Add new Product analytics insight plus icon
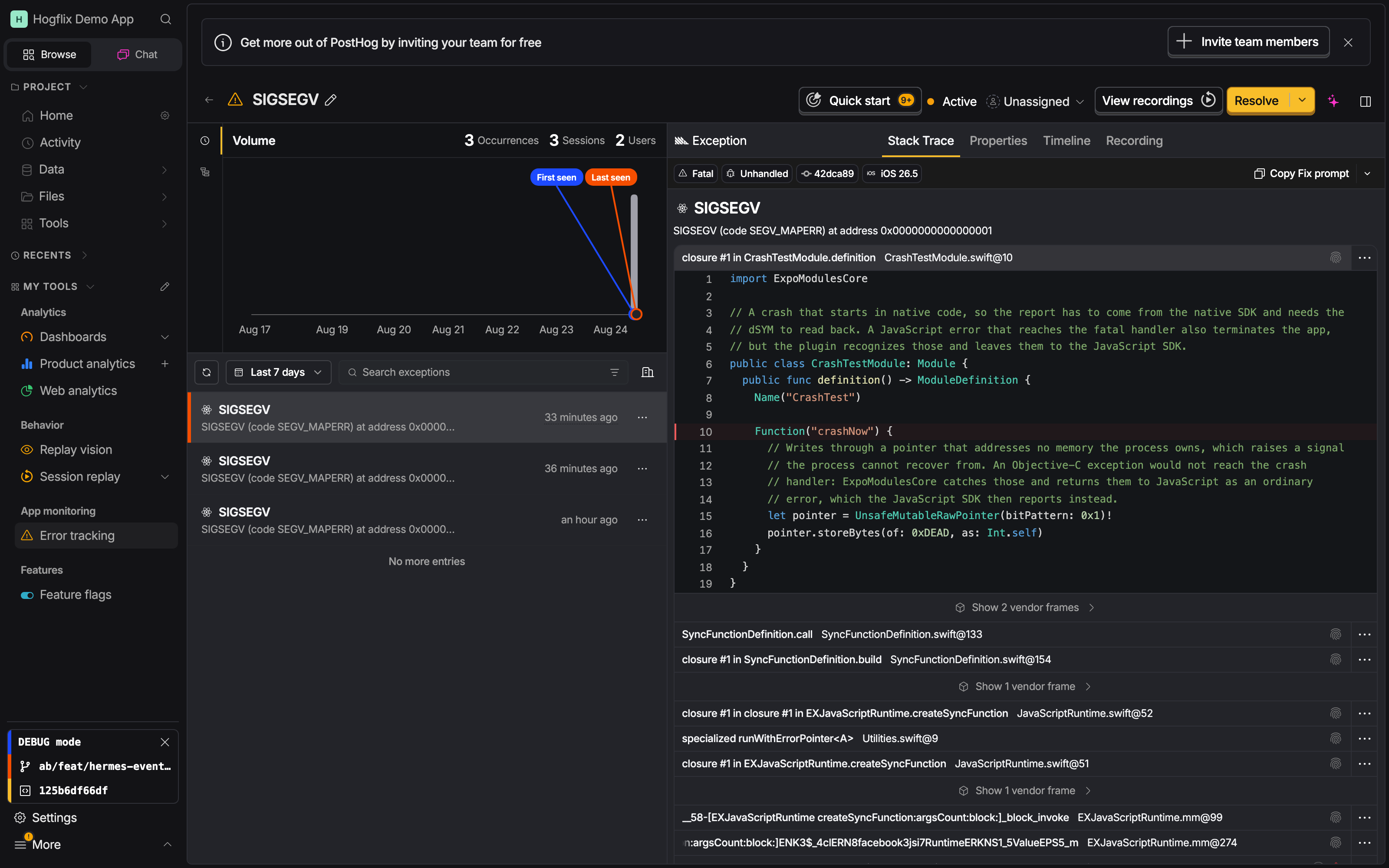The height and width of the screenshot is (868, 1389). pyautogui.click(x=165, y=363)
